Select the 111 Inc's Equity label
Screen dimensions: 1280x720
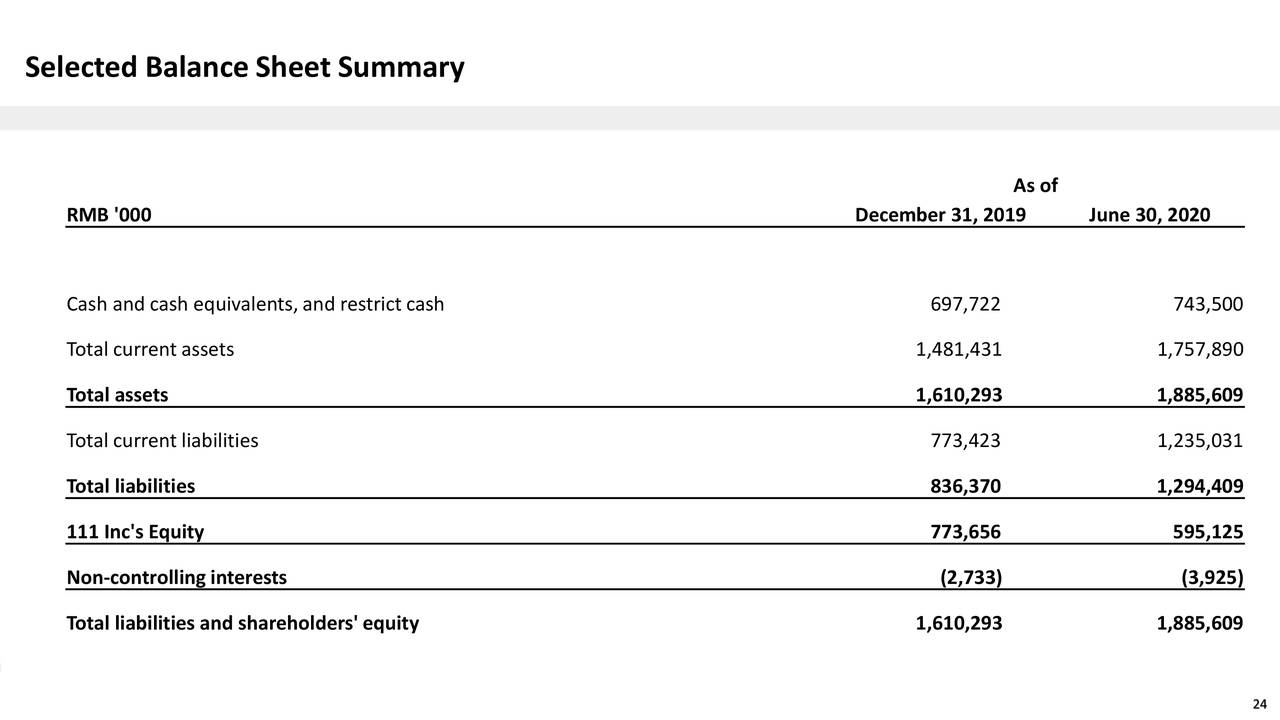point(135,532)
